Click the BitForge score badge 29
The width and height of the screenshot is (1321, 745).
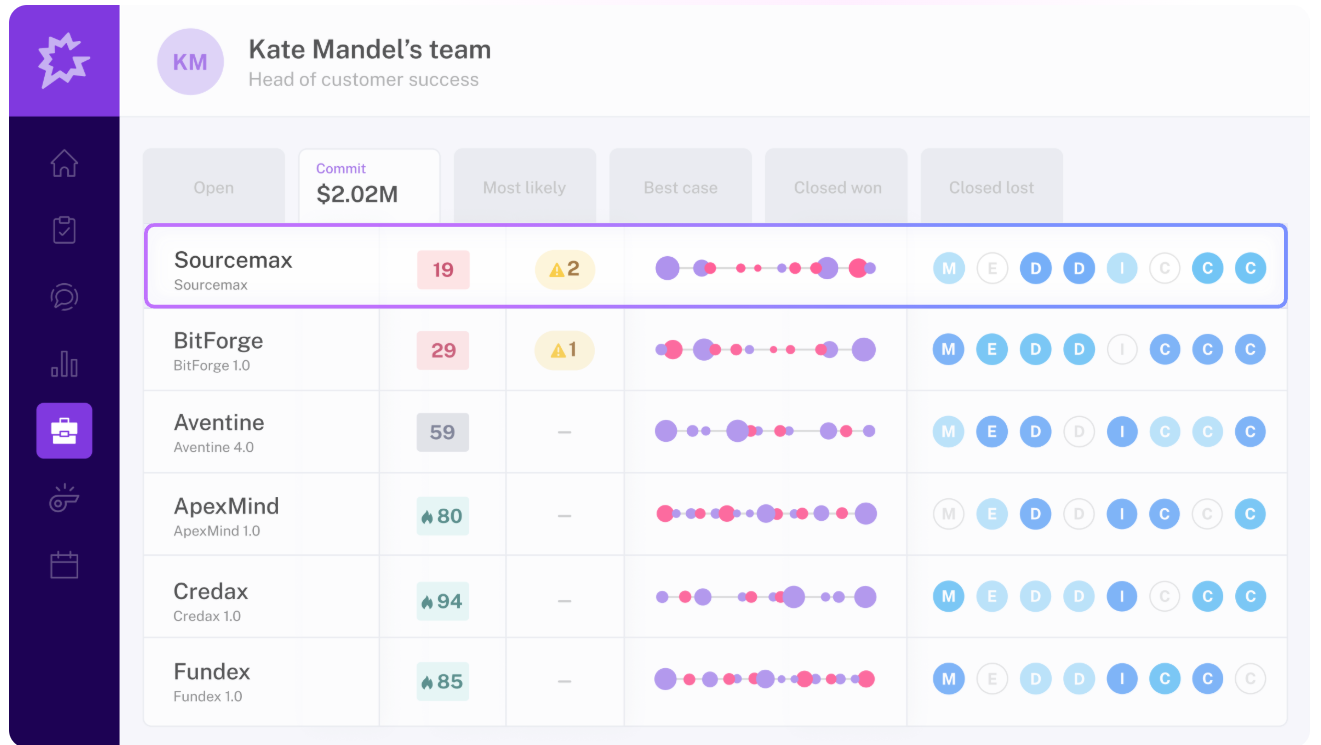(443, 350)
